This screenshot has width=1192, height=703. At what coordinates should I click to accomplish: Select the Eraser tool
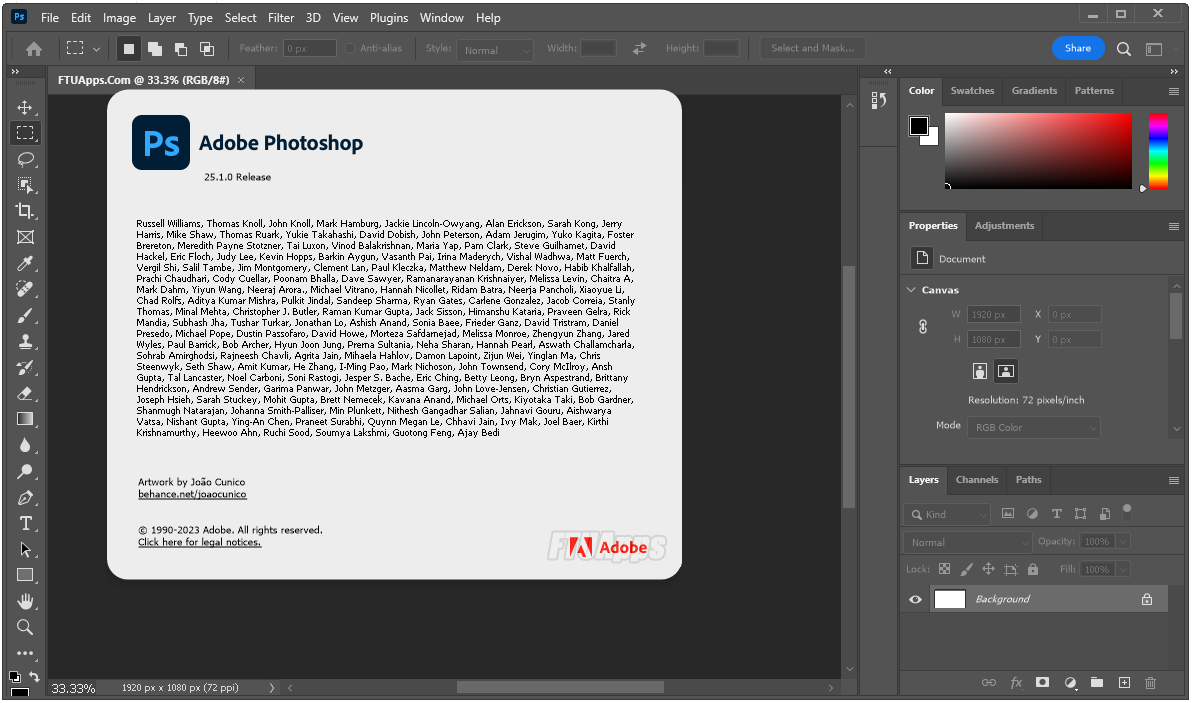25,393
